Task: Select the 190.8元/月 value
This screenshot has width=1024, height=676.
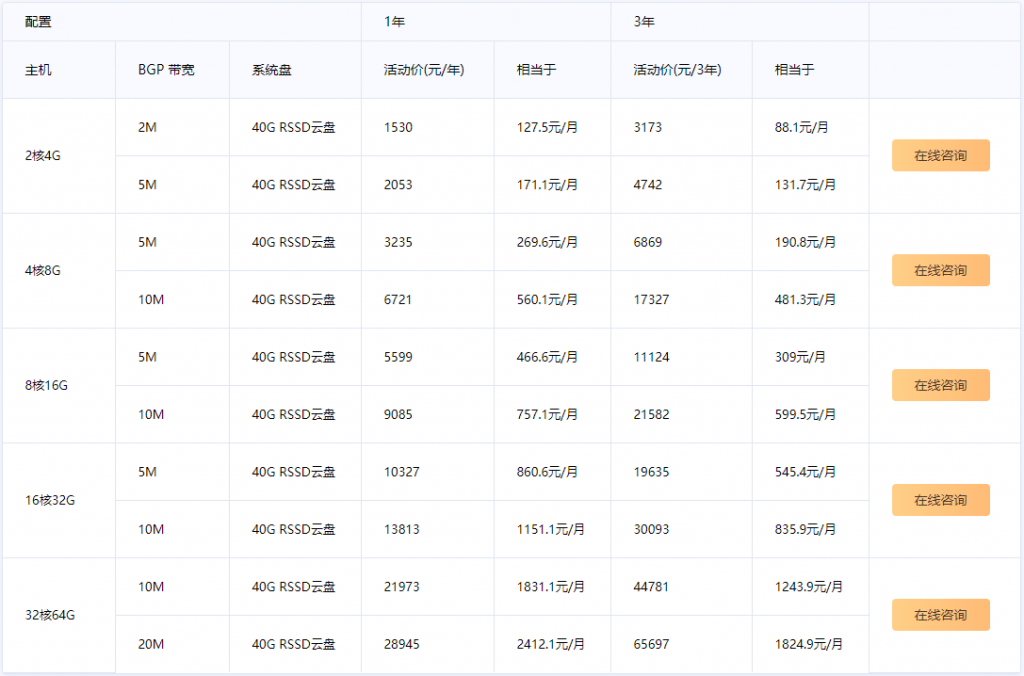Action: pos(805,242)
